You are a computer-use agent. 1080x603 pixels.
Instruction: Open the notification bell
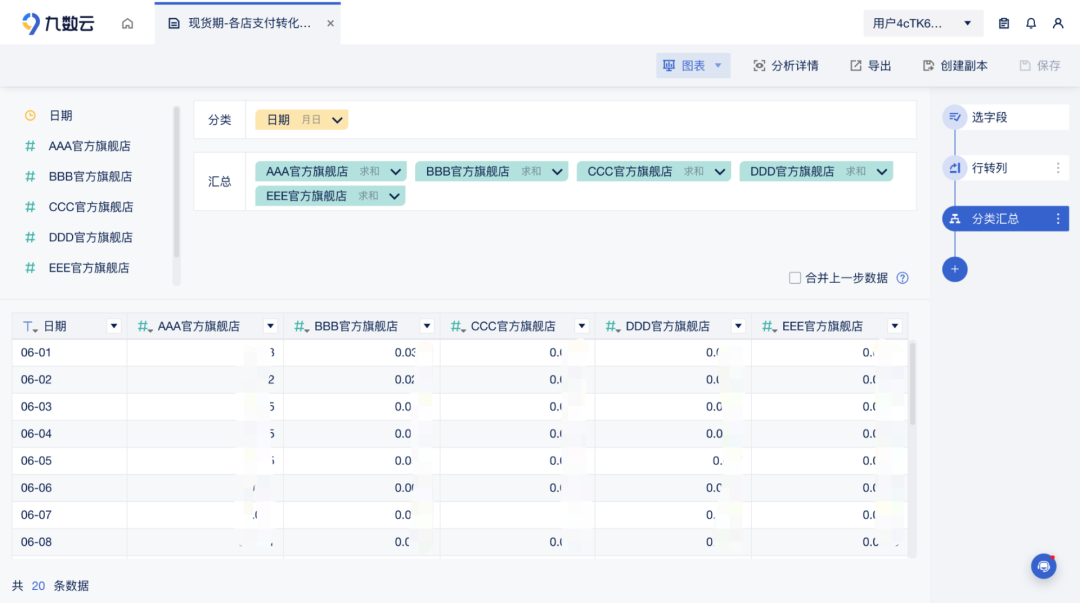coord(1031,22)
